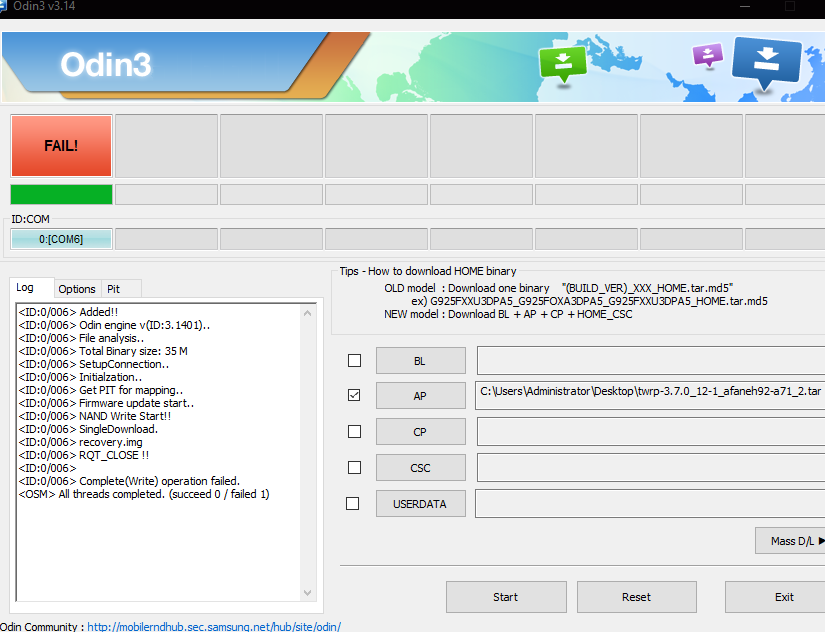Click the BL file path field
The height and width of the screenshot is (632, 825).
(x=651, y=361)
